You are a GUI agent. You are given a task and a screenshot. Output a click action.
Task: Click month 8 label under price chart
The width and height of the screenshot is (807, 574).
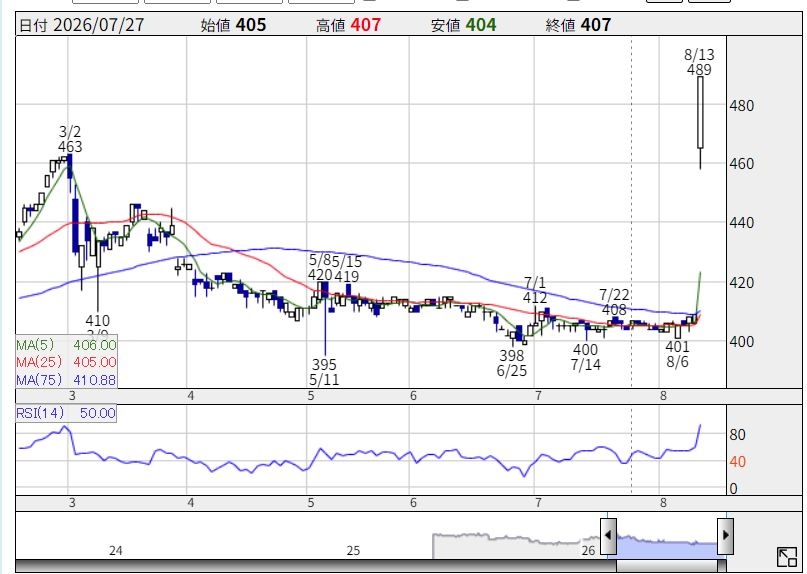tap(663, 396)
